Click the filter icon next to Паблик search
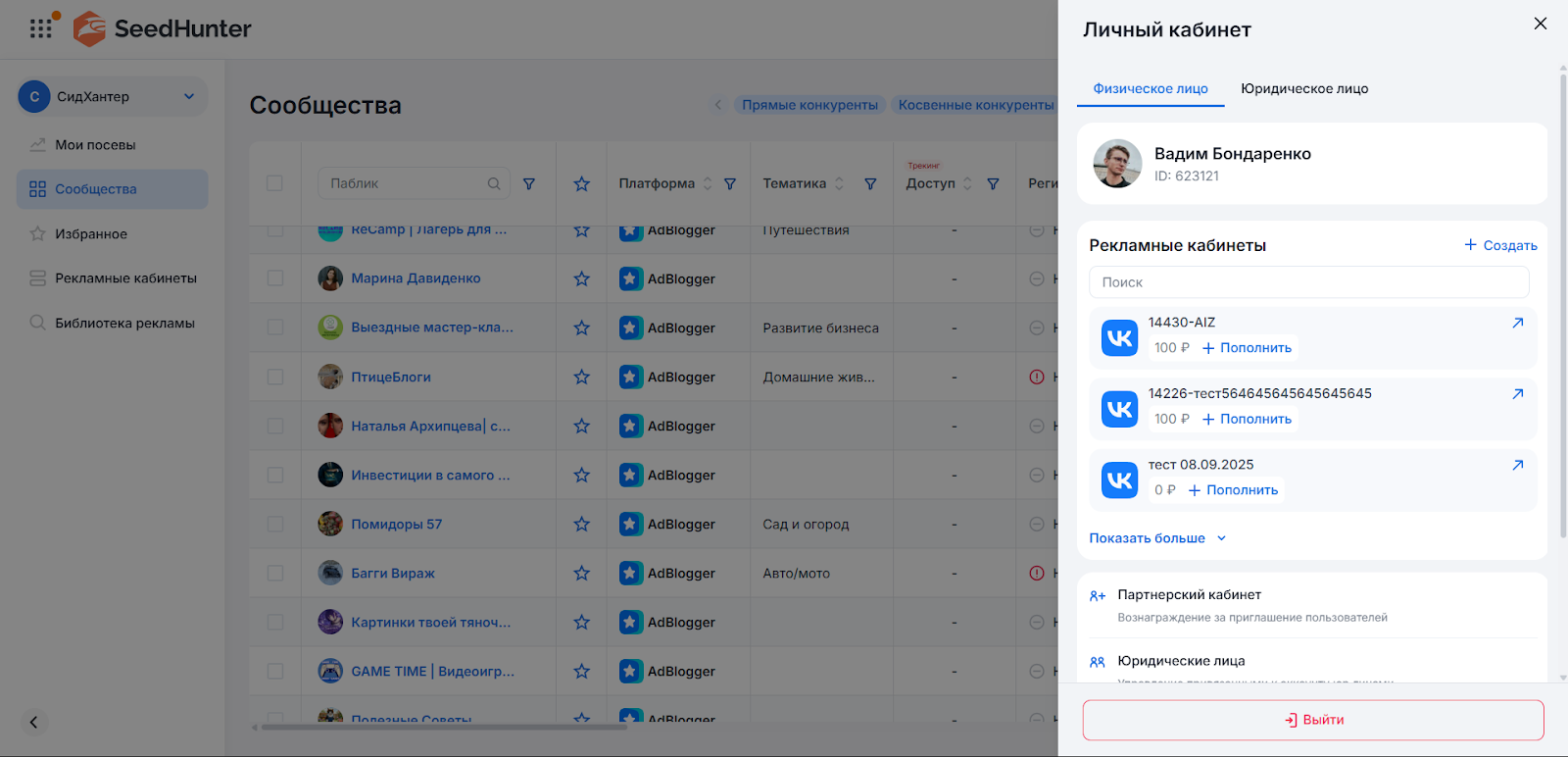 click(529, 183)
